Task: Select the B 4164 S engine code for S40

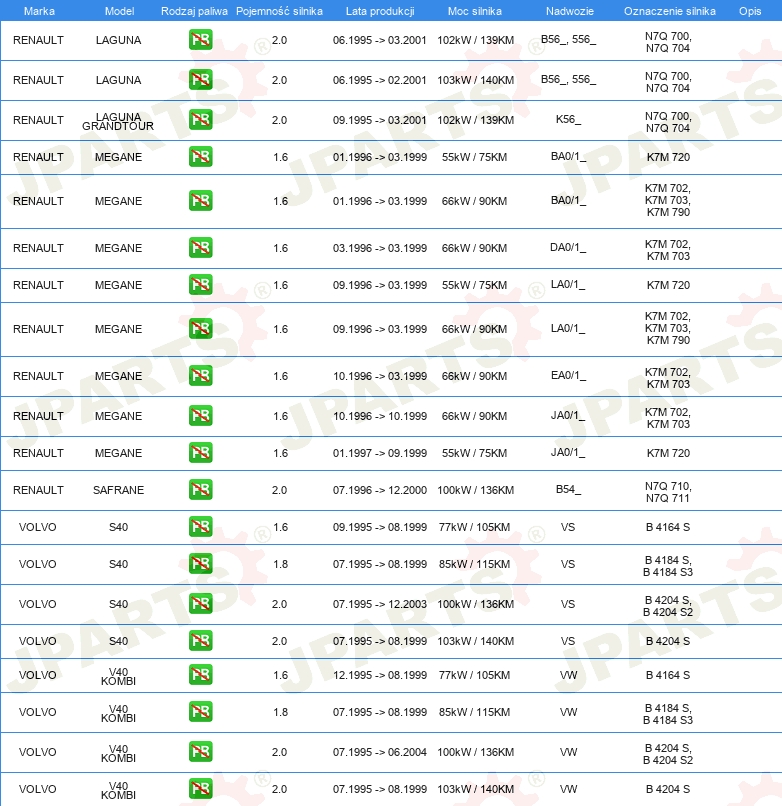Action: tap(667, 527)
